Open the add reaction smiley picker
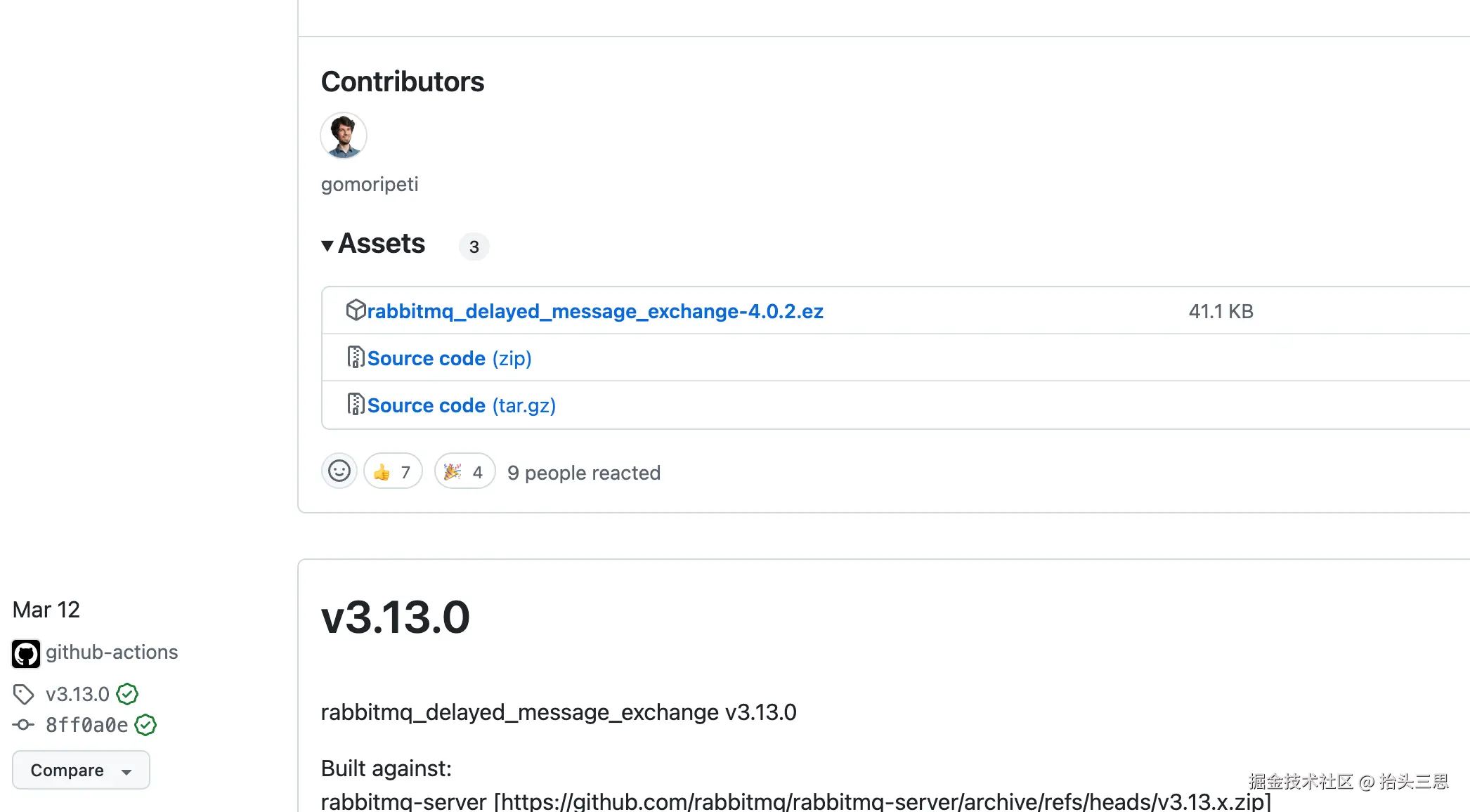 [339, 471]
